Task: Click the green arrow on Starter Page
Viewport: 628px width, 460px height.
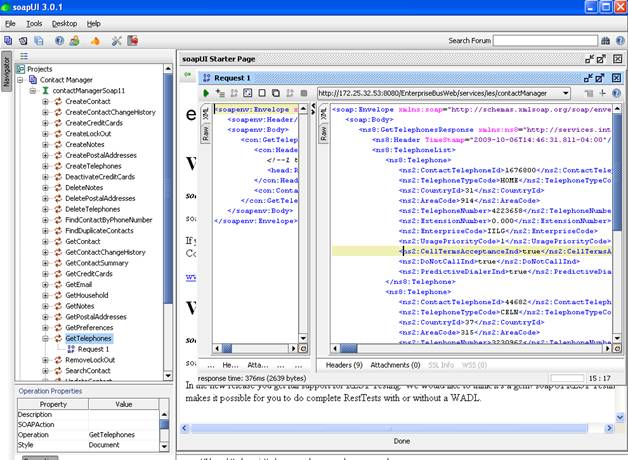Action: pos(187,74)
